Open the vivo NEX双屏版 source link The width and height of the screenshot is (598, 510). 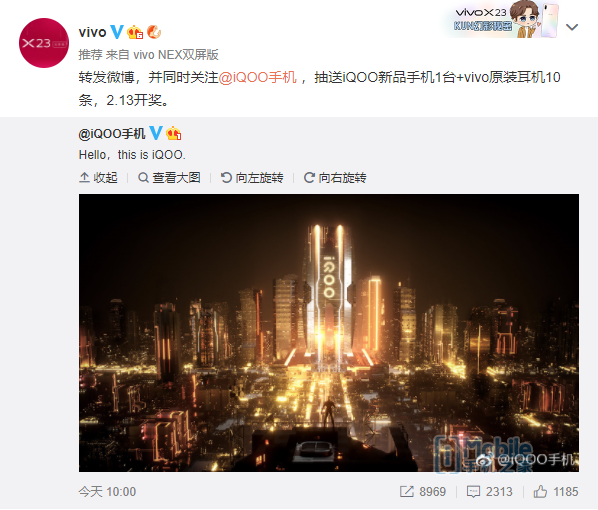pos(176,55)
